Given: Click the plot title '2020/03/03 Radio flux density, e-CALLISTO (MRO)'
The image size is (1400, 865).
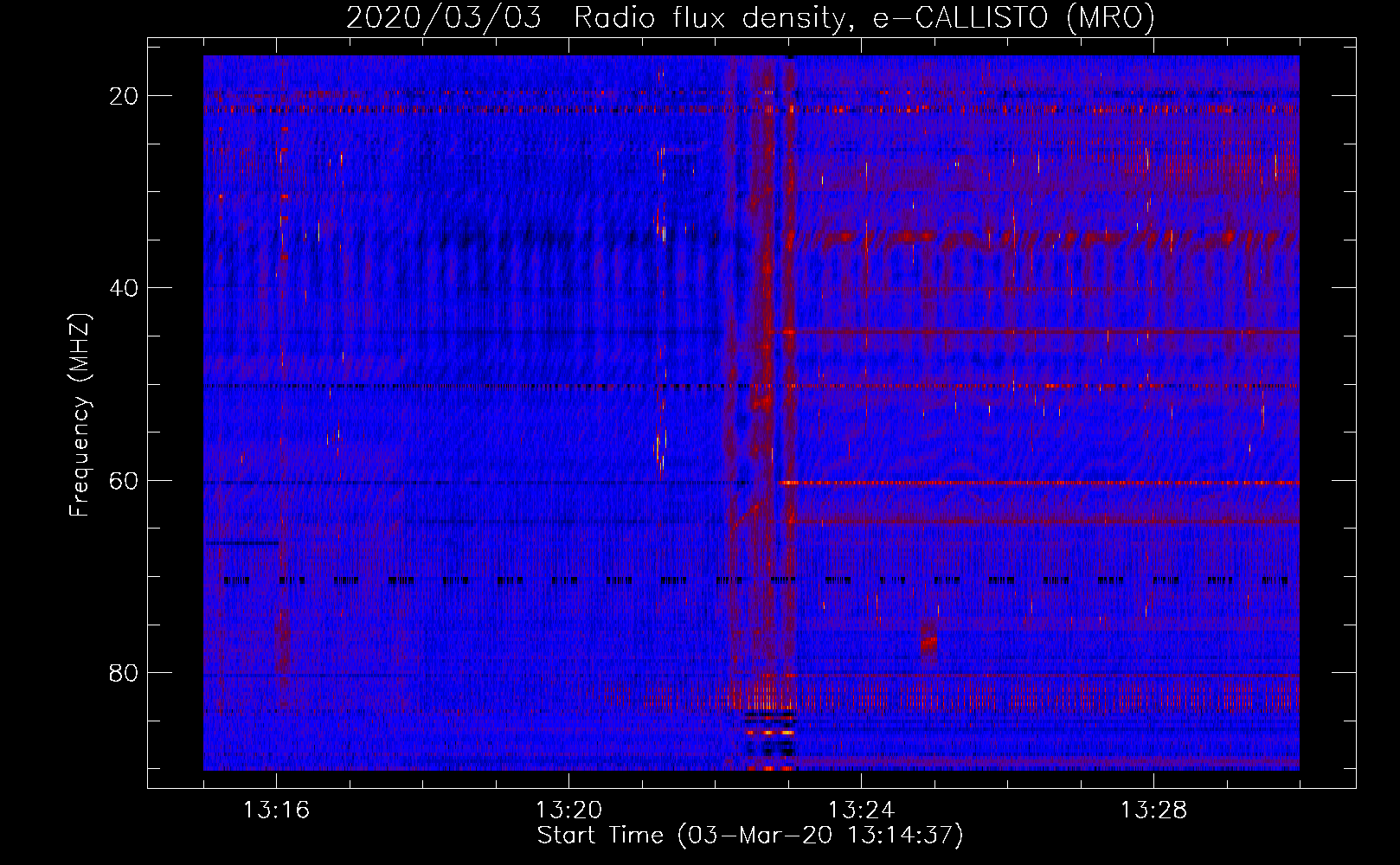Looking at the screenshot, I should (x=750, y=17).
